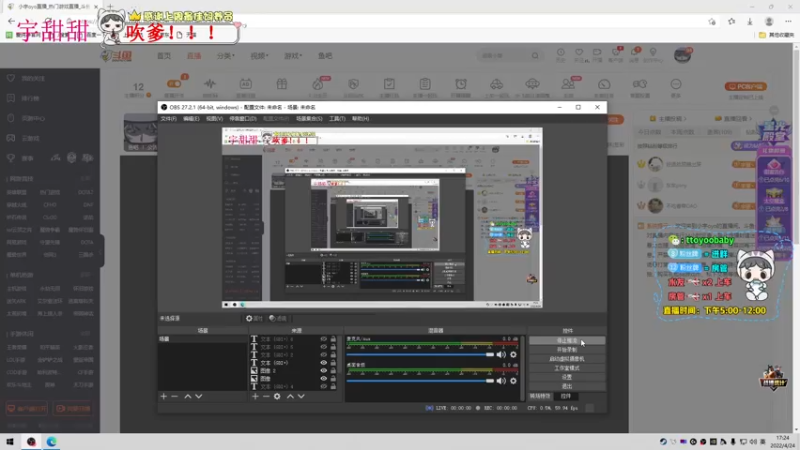800x450 pixels.
Task: Open the 游戏 dropdown in Douyu nav
Action: [293, 56]
